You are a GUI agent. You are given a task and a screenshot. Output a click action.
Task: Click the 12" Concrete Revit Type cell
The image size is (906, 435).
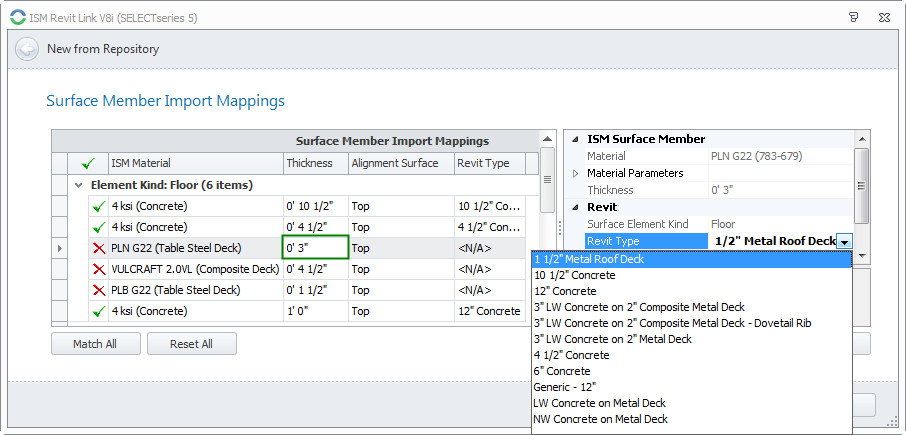(x=490, y=311)
